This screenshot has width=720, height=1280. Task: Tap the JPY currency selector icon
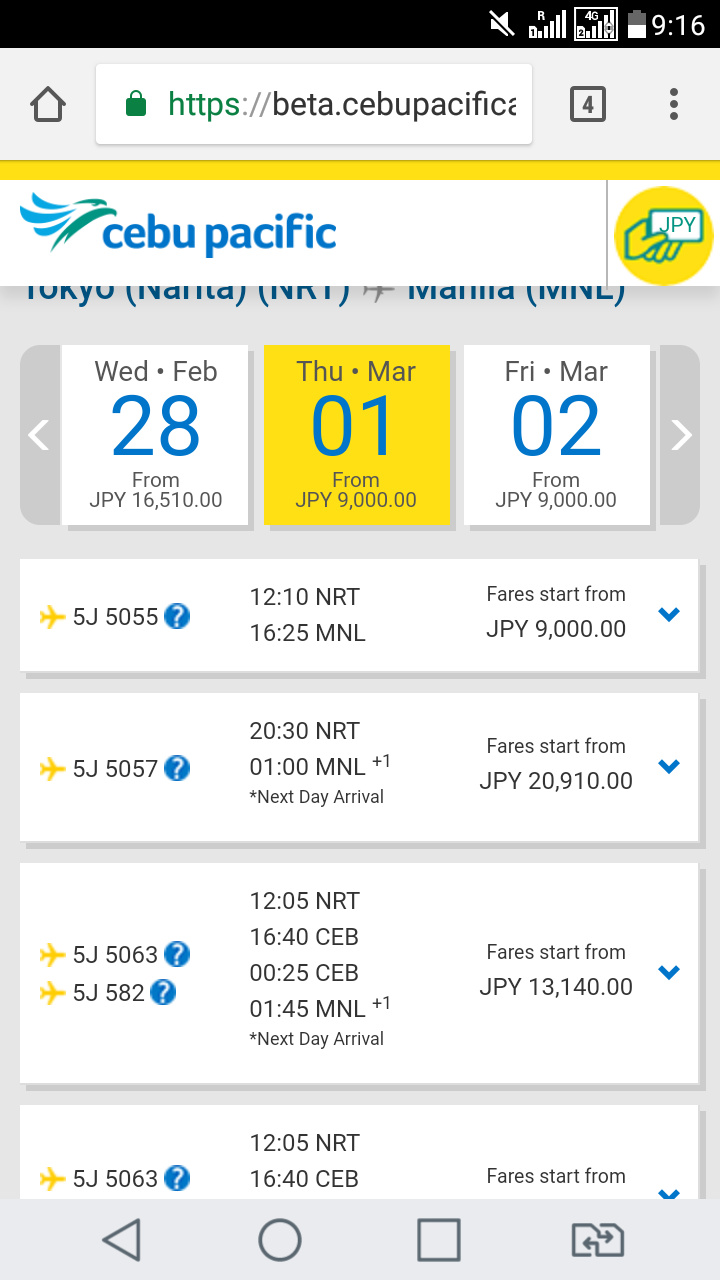coord(663,236)
